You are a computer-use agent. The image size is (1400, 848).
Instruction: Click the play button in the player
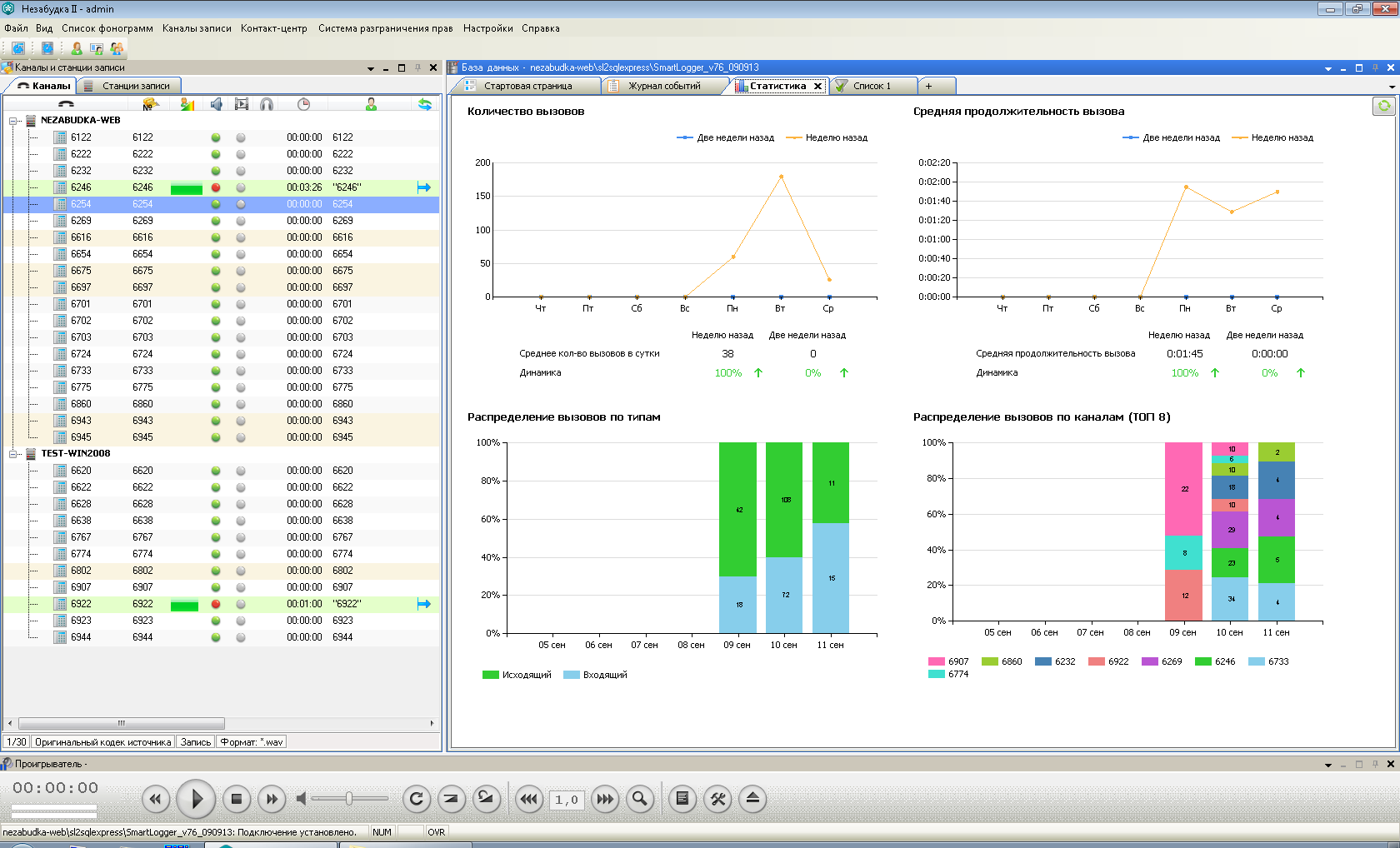197,800
